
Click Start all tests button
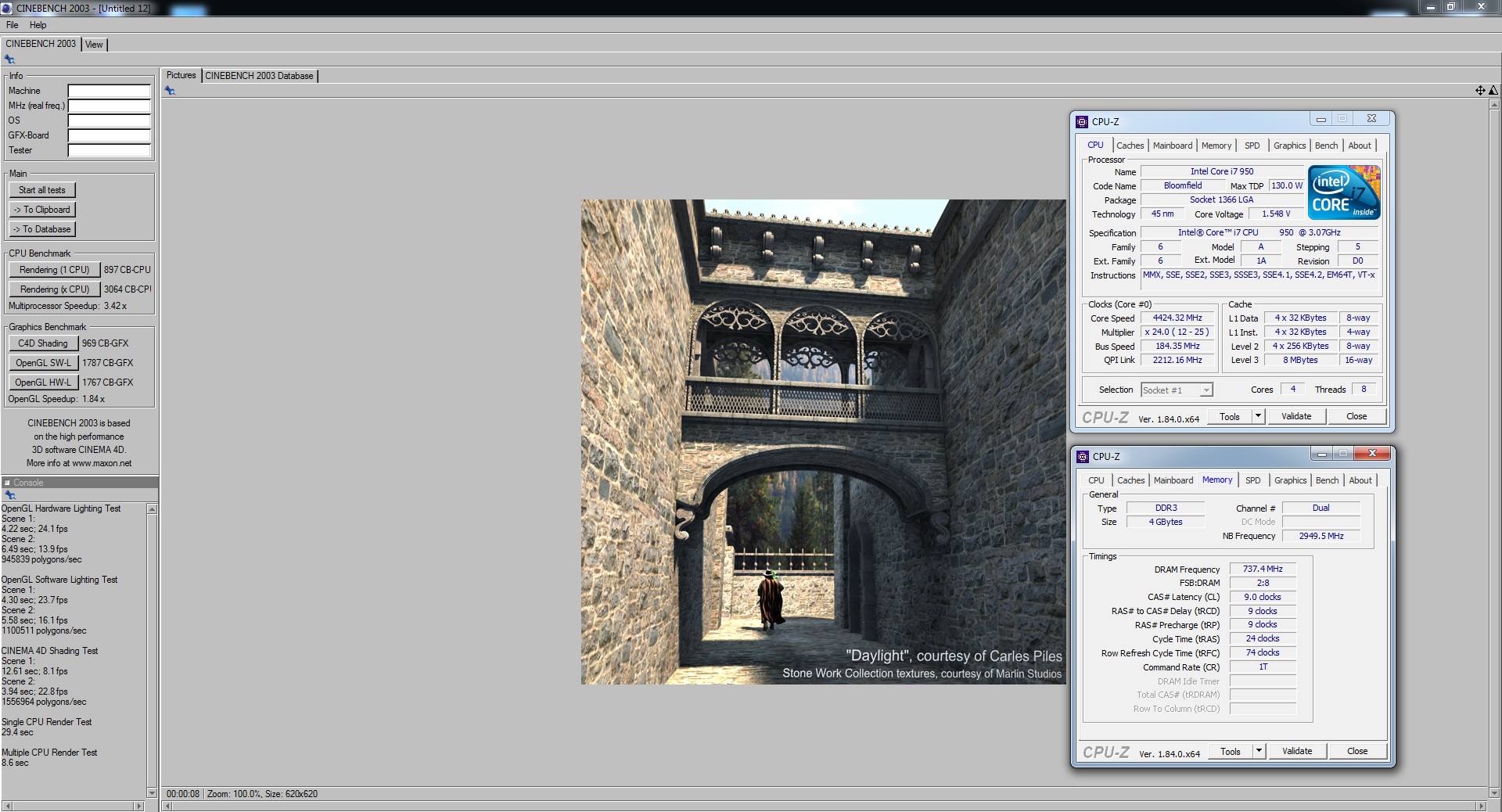click(x=42, y=190)
